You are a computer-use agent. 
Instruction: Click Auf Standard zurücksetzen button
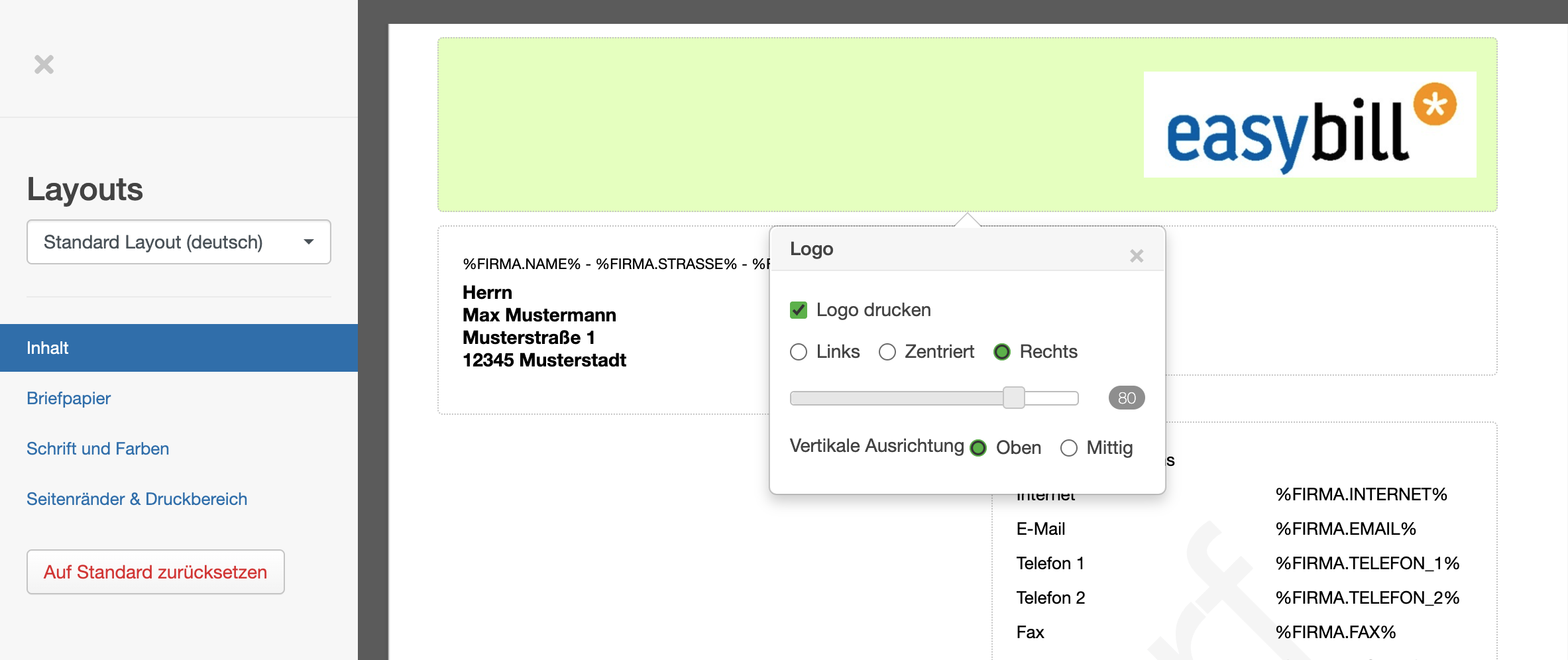(x=156, y=572)
